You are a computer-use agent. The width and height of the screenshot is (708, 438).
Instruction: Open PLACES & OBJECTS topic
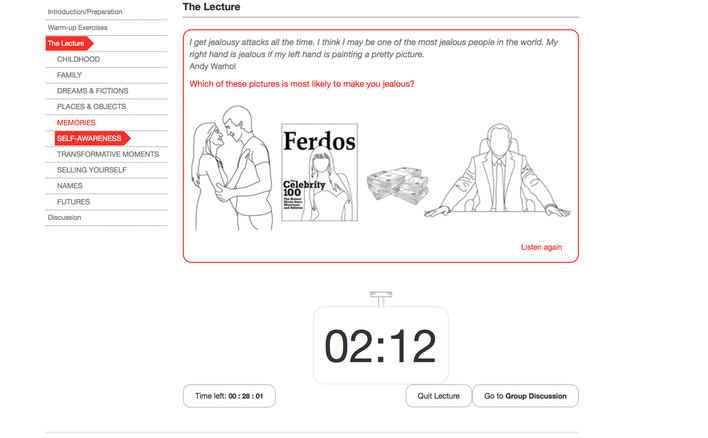point(91,107)
